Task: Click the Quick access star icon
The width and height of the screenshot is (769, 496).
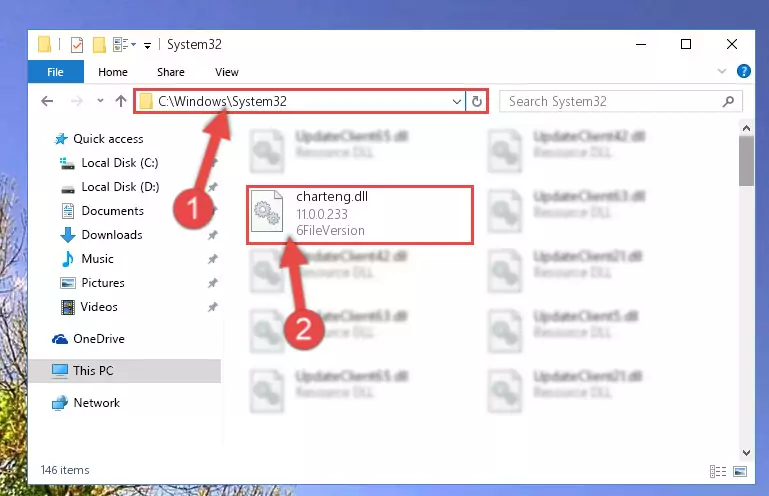Action: [x=61, y=139]
